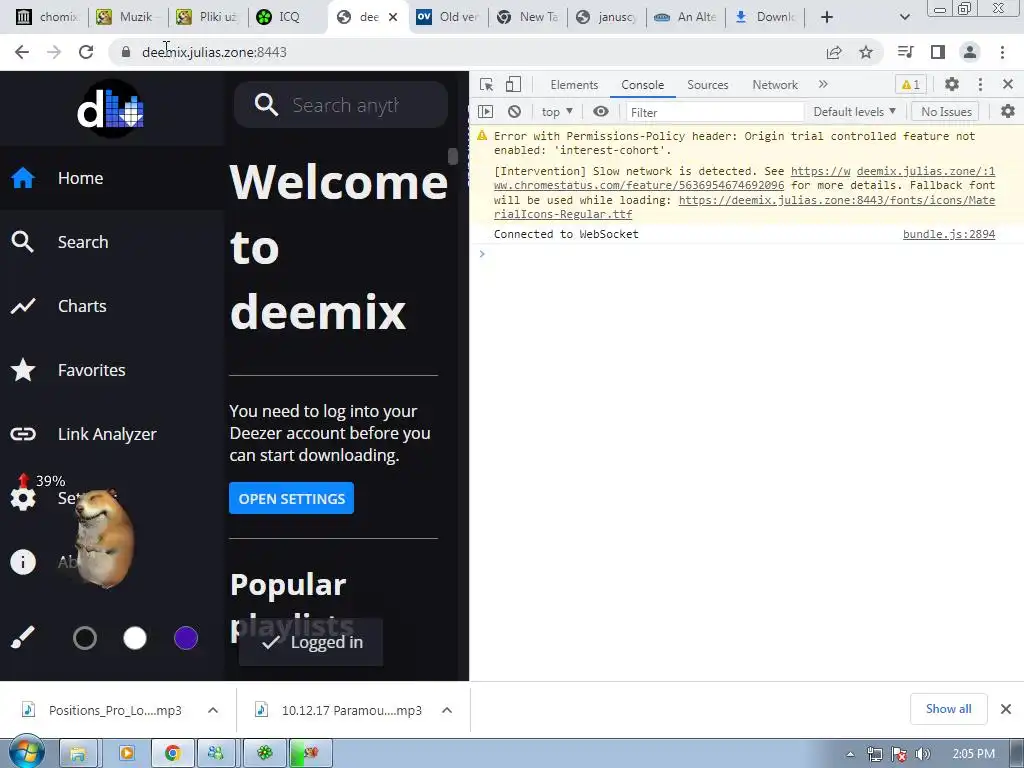Switch to the Sources DevTools tab
This screenshot has width=1024, height=768.
coord(707,85)
